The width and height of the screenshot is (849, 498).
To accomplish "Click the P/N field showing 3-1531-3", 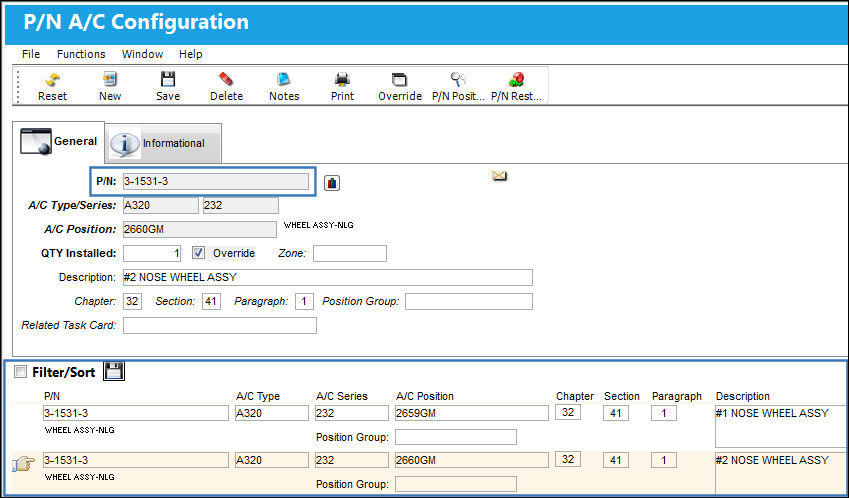I will point(215,181).
